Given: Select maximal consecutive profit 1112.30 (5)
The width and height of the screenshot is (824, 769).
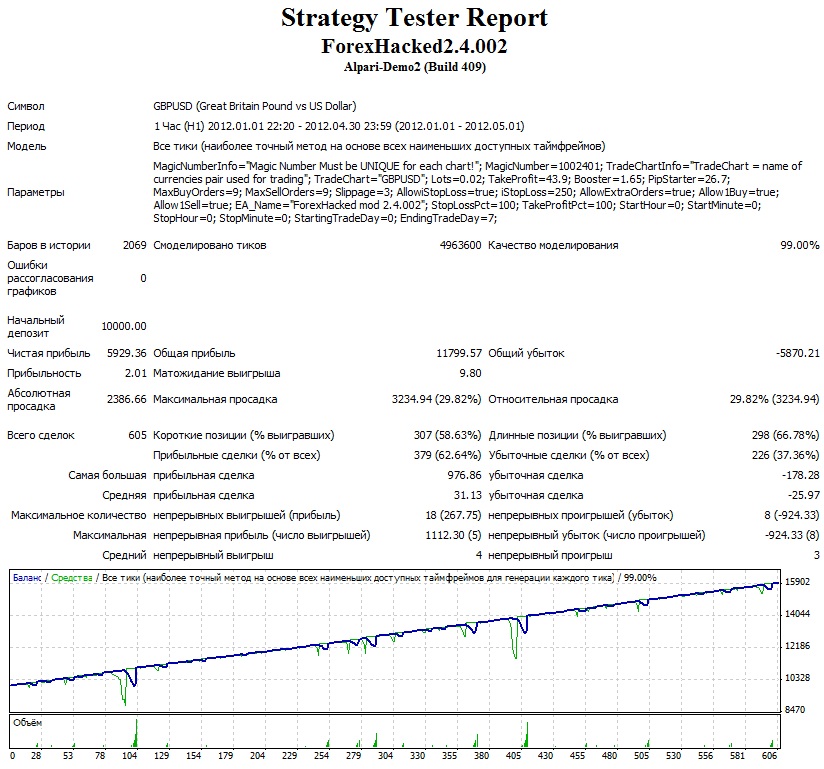Looking at the screenshot, I should (454, 536).
